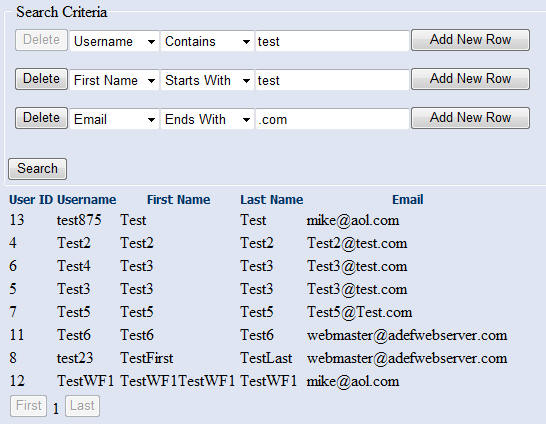Expand the First Name field dropdown
This screenshot has height=424, width=546.
[114, 80]
